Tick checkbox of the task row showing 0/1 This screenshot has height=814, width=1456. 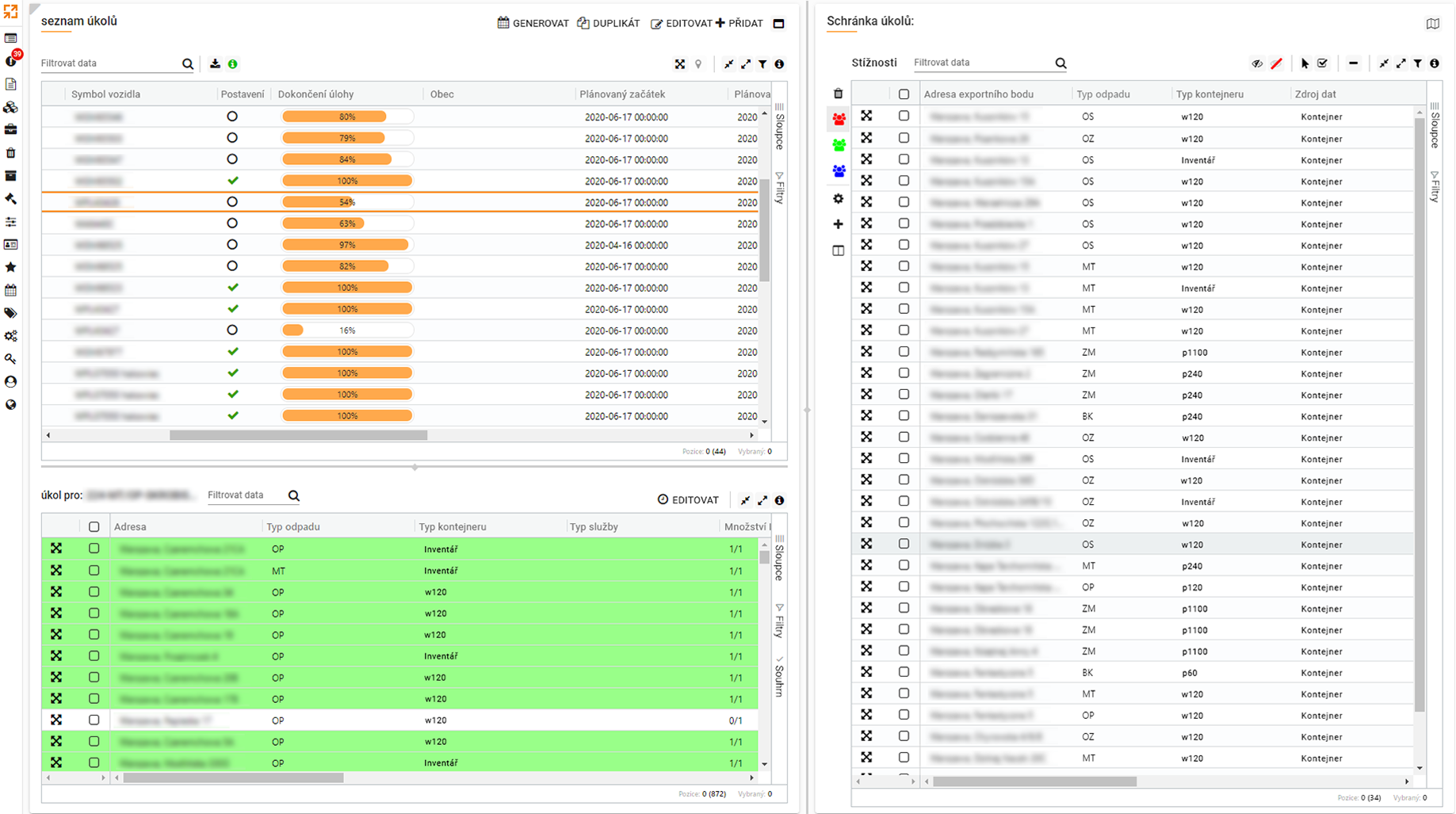pos(94,720)
